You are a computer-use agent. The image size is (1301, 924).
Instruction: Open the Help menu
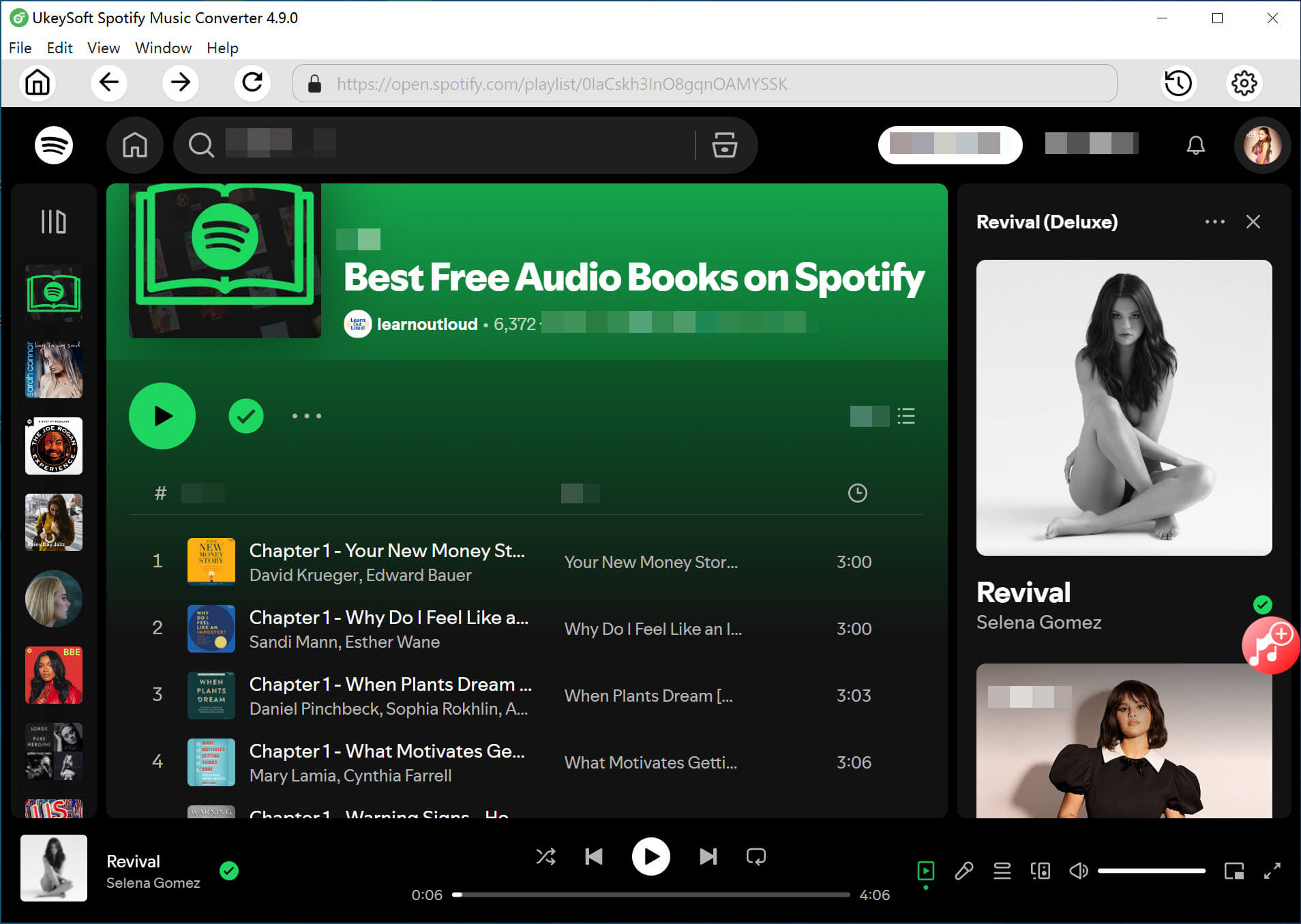coord(222,48)
